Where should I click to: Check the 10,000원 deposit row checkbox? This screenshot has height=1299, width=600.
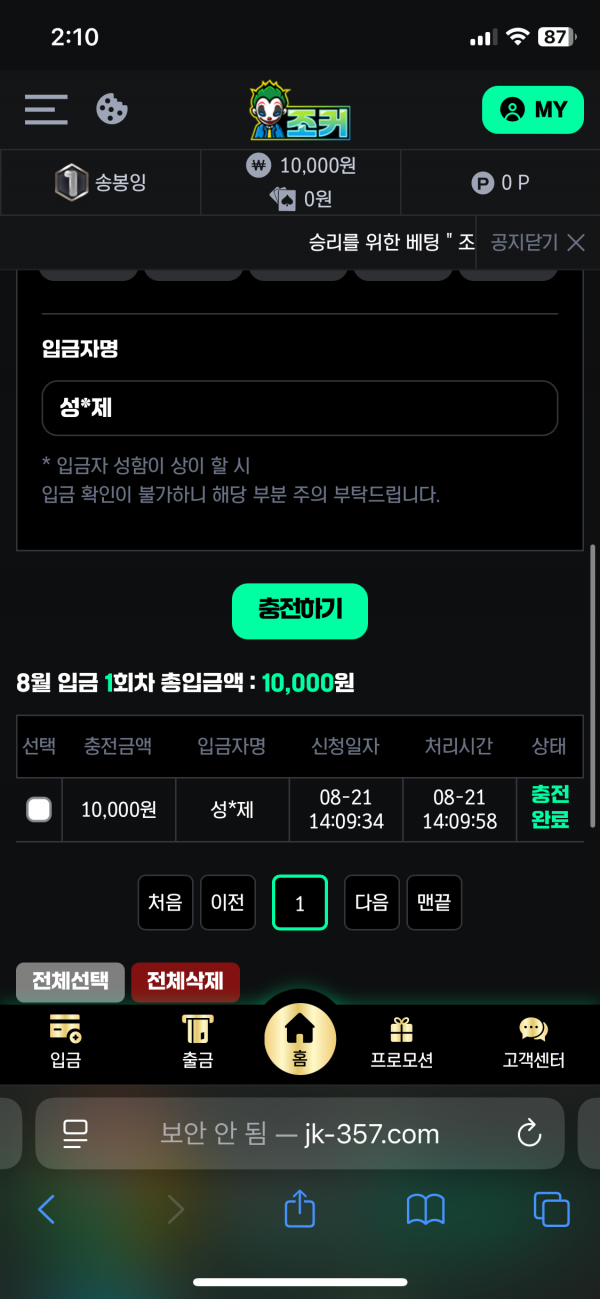point(39,810)
